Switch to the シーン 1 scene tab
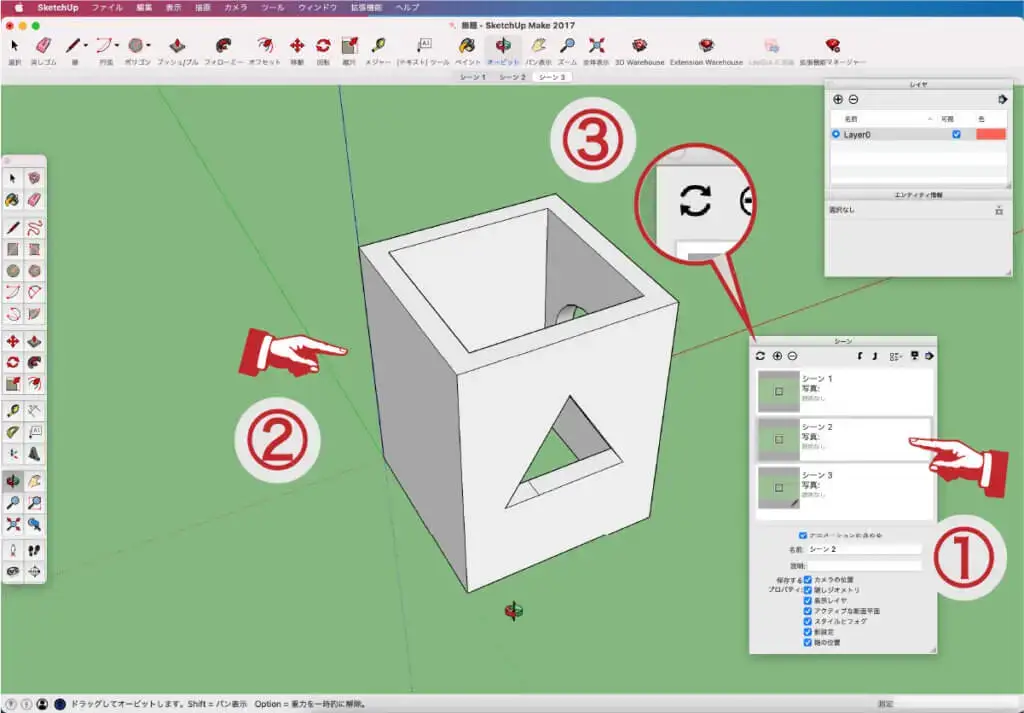The image size is (1024, 713). pyautogui.click(x=472, y=77)
